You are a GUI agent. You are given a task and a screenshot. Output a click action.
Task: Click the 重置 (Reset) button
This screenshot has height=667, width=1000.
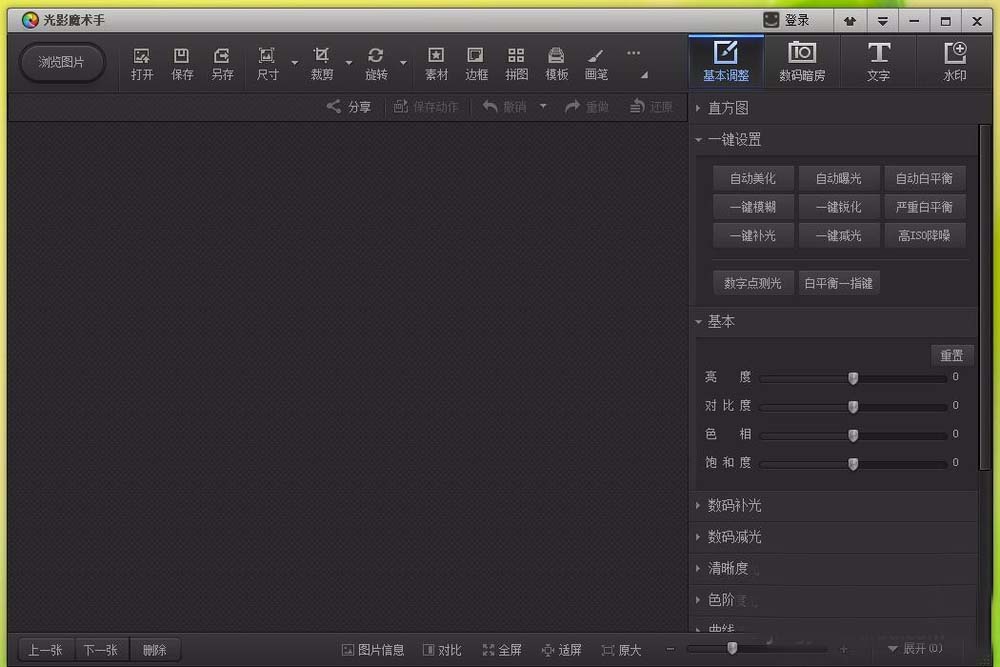[x=952, y=355]
